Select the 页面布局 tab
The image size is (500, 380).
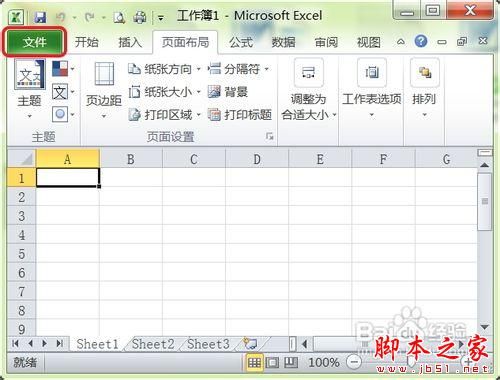click(x=185, y=42)
